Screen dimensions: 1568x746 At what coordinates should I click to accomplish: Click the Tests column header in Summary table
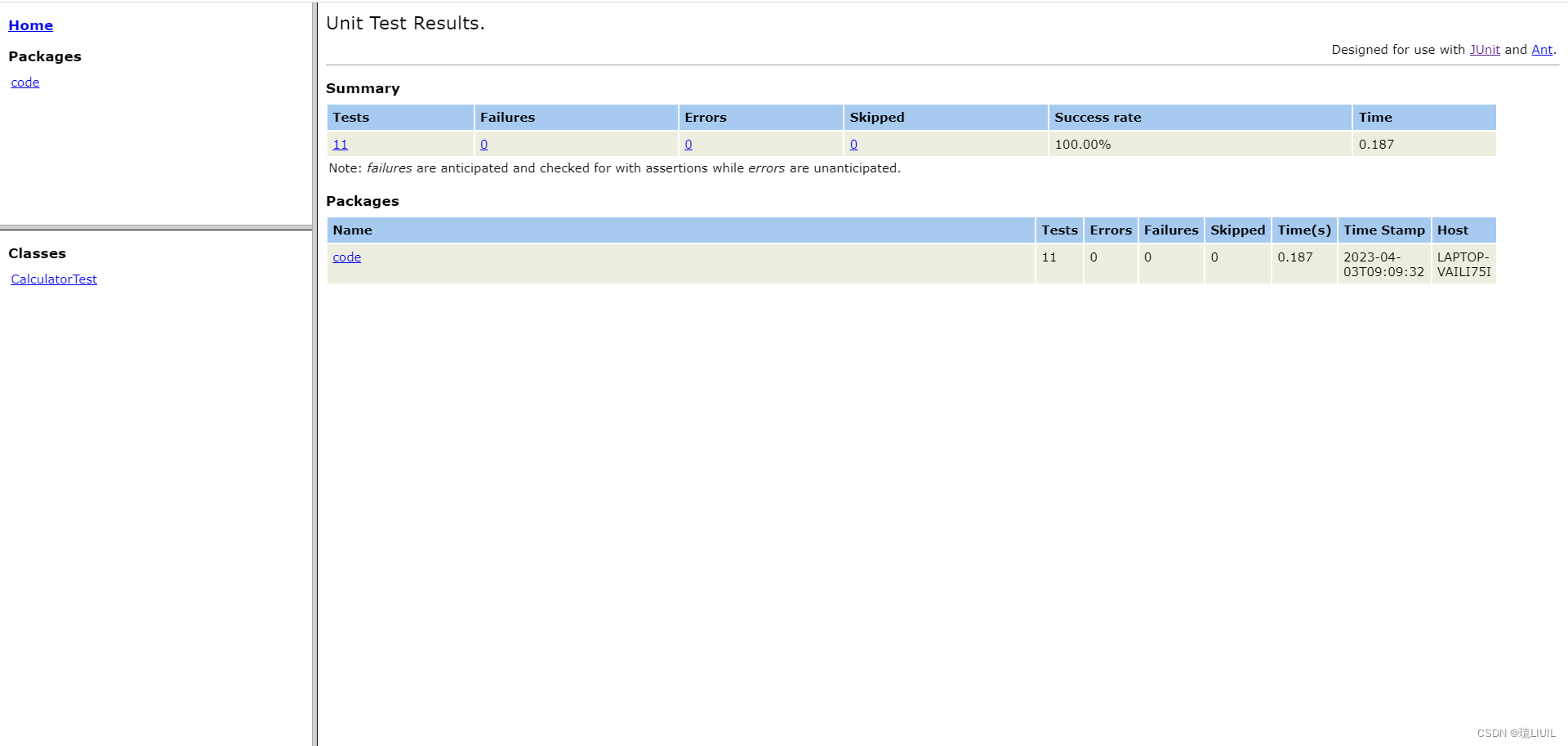click(x=400, y=117)
